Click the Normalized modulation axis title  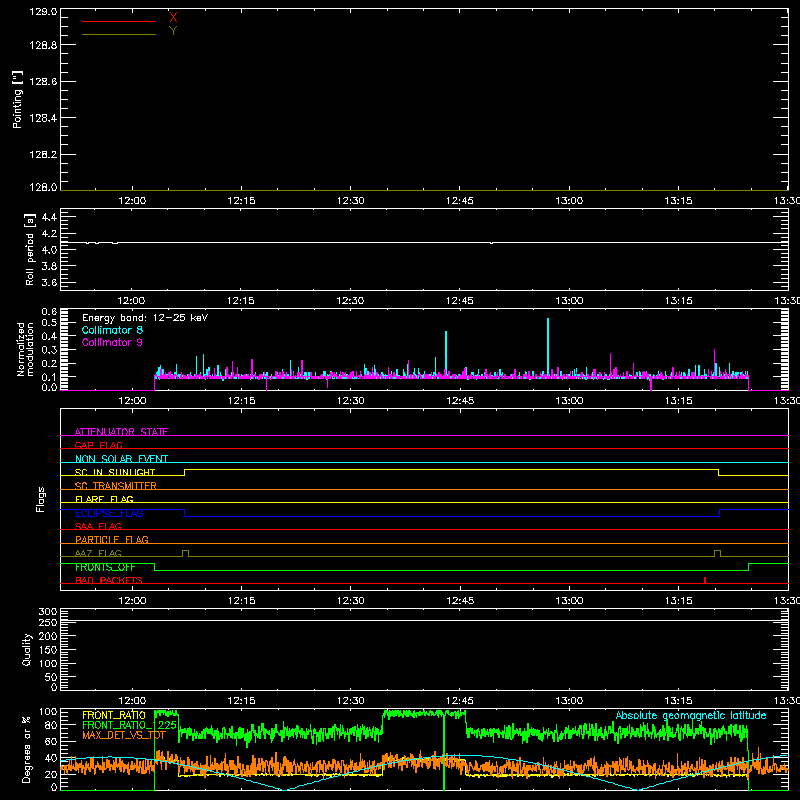coord(26,349)
